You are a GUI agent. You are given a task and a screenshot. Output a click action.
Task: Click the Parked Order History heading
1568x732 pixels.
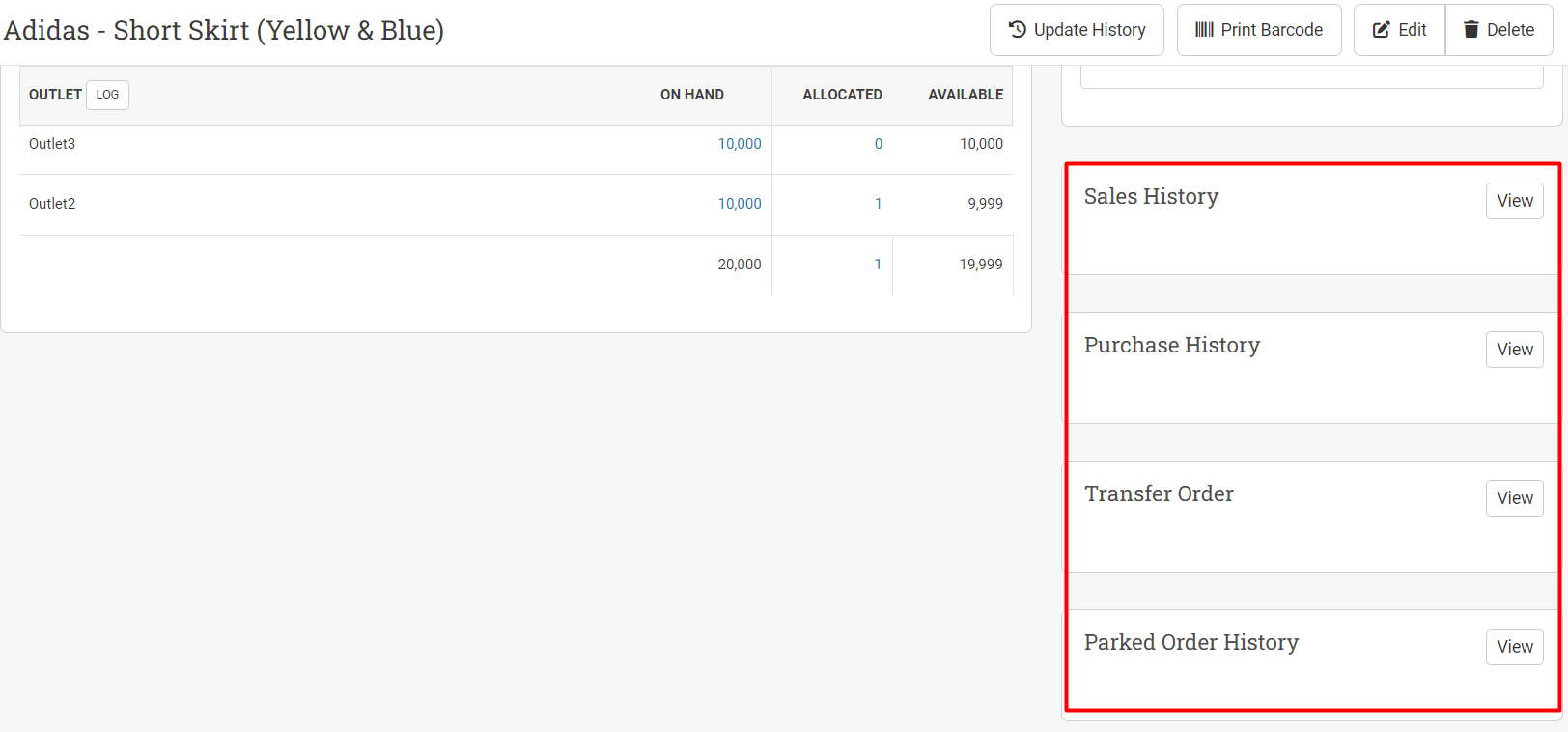tap(1191, 642)
